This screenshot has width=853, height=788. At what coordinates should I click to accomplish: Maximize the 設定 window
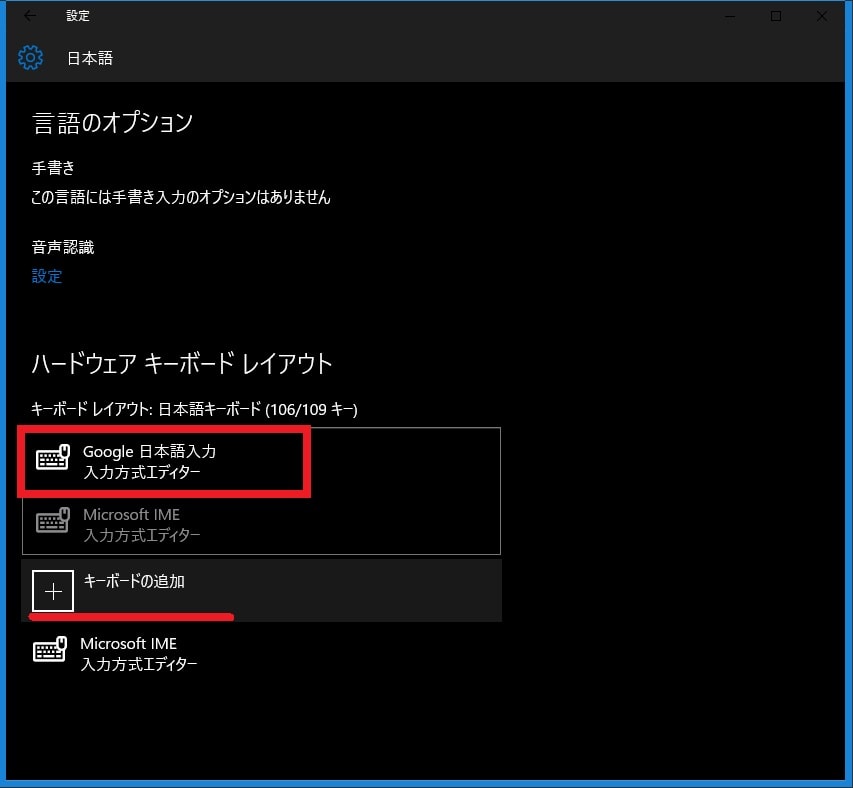click(x=776, y=16)
